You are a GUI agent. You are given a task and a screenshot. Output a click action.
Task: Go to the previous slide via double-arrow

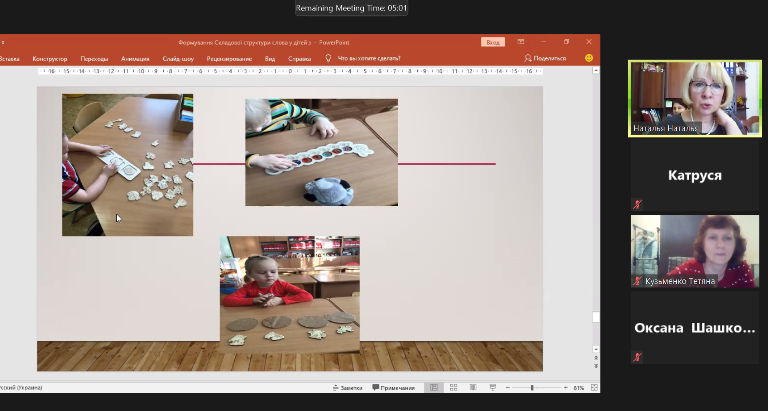coord(596,359)
